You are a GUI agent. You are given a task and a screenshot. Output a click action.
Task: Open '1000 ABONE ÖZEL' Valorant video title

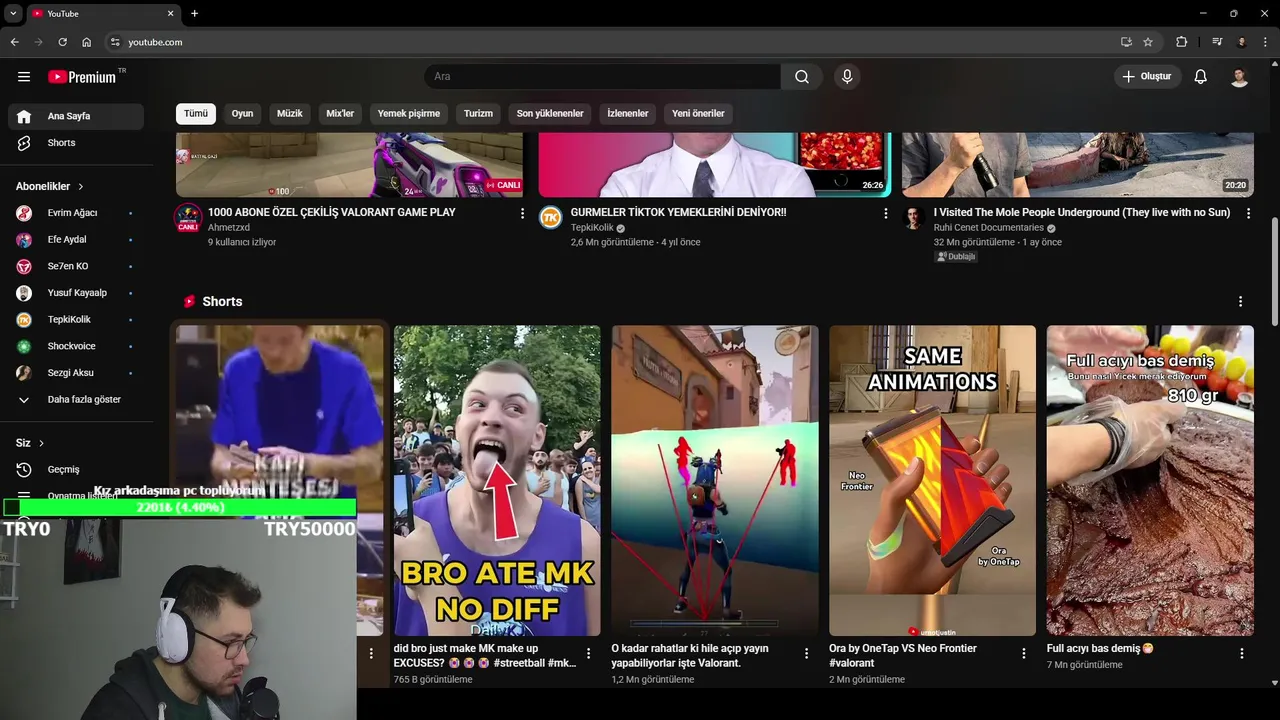click(331, 213)
